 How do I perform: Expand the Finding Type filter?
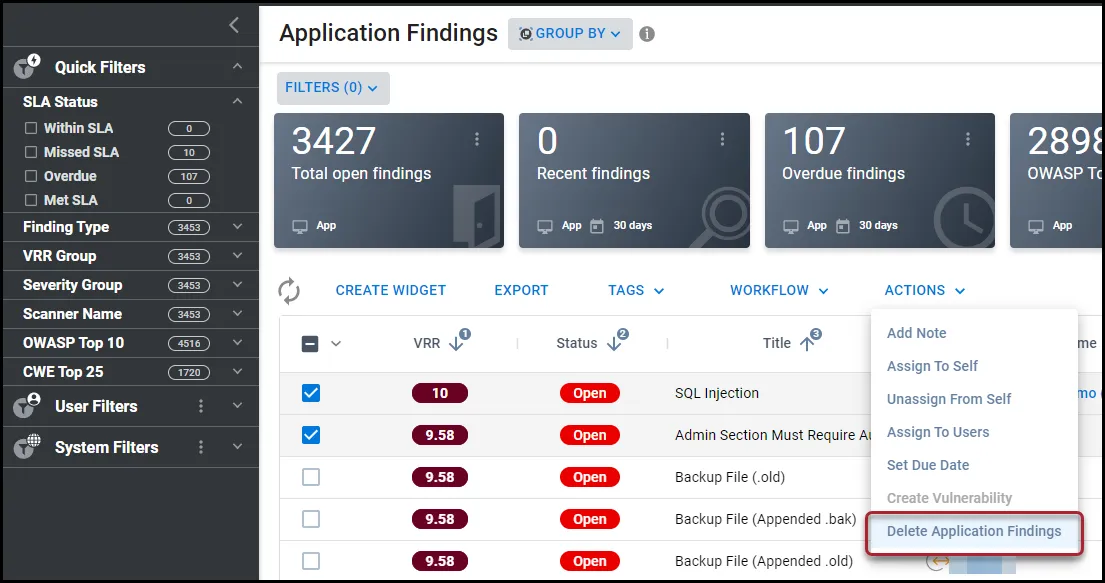click(237, 227)
